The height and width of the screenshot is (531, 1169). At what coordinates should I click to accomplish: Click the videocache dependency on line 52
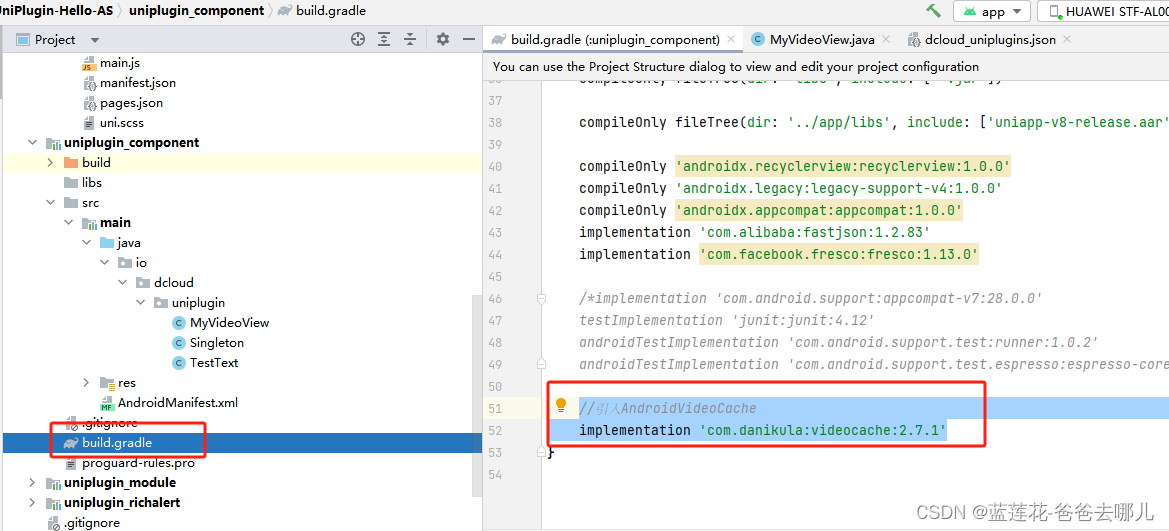tap(822, 430)
